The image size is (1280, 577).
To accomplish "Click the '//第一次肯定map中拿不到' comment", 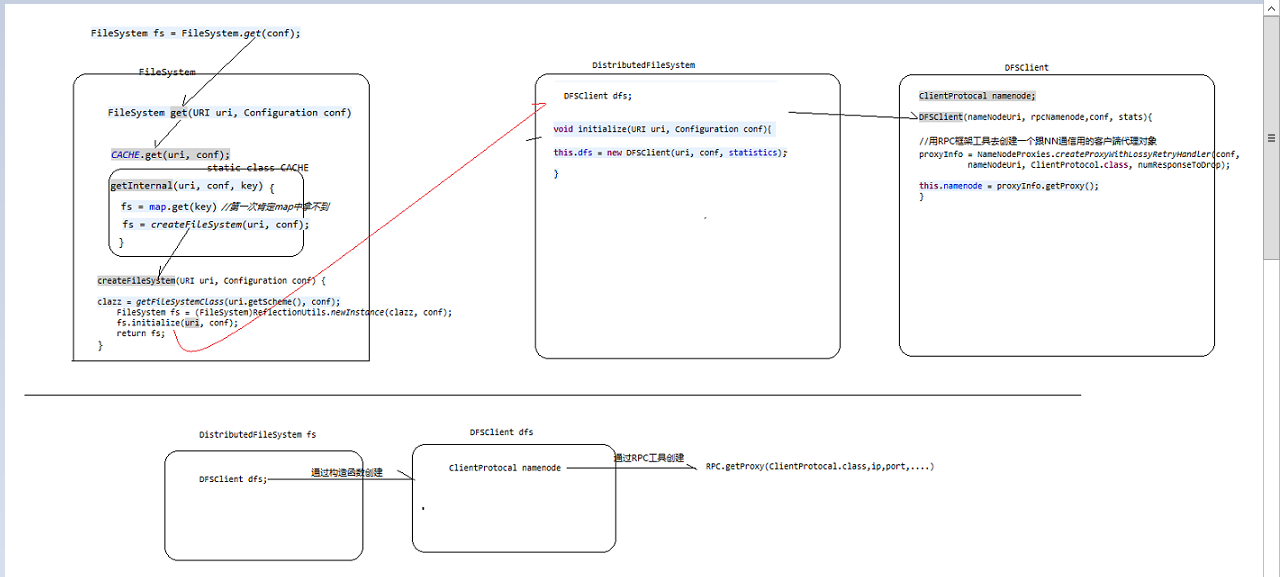I will [x=275, y=207].
